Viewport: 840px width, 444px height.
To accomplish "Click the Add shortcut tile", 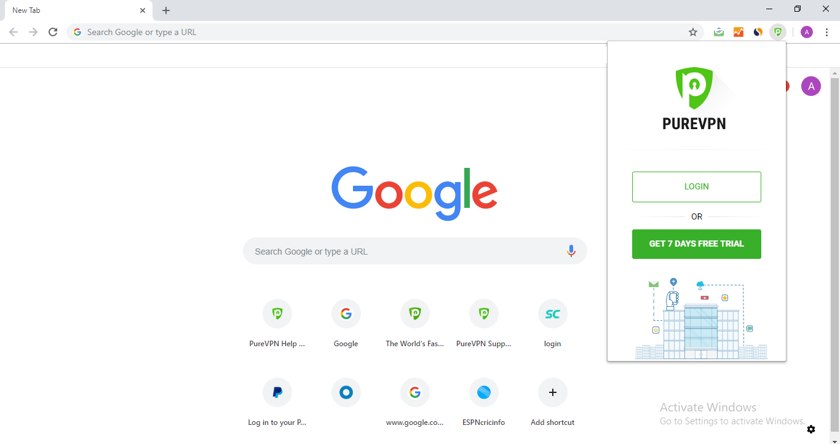I will point(552,403).
